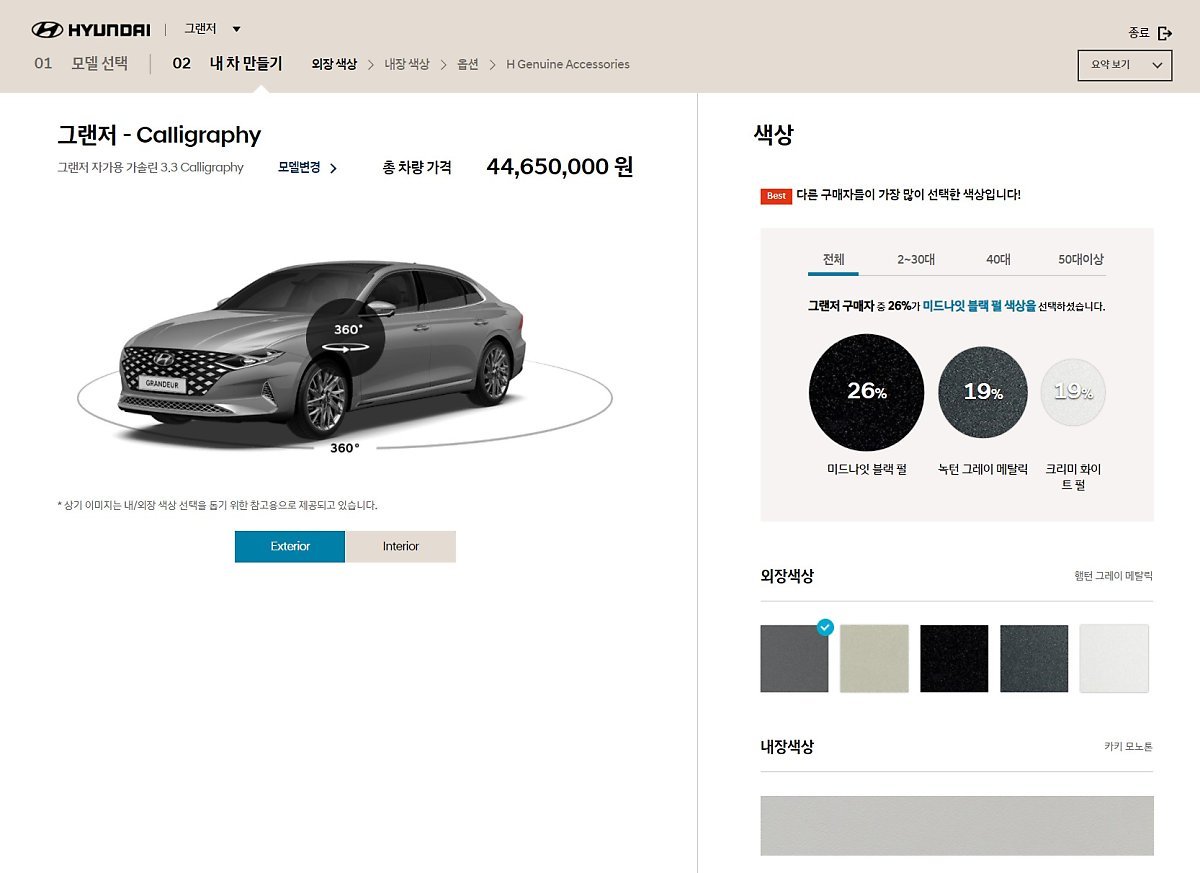Click the 그랜저 - Calligraphy title
Image resolution: width=1200 pixels, height=873 pixels.
159,135
